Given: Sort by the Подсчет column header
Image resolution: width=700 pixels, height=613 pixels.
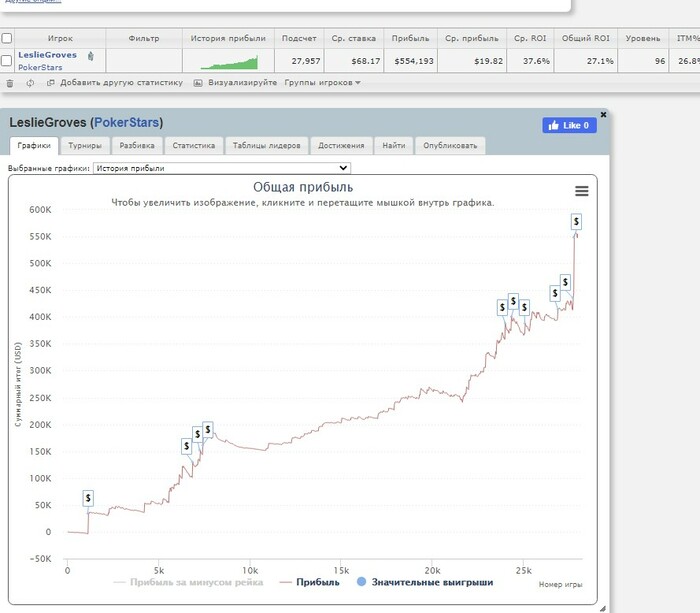Looking at the screenshot, I should click(299, 38).
